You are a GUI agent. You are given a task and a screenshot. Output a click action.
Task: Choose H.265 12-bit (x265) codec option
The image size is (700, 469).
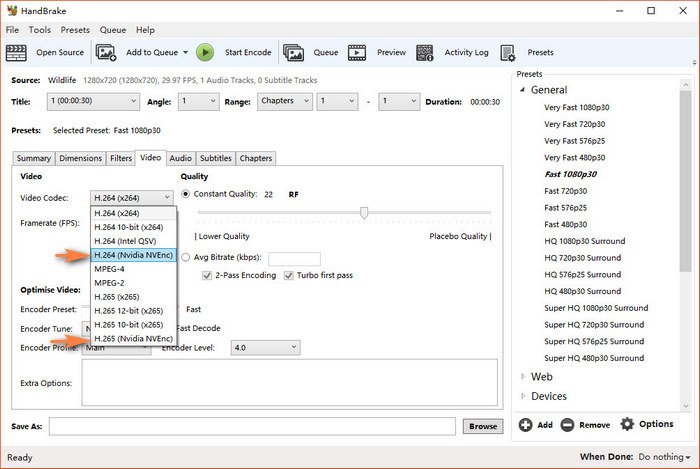pos(133,311)
